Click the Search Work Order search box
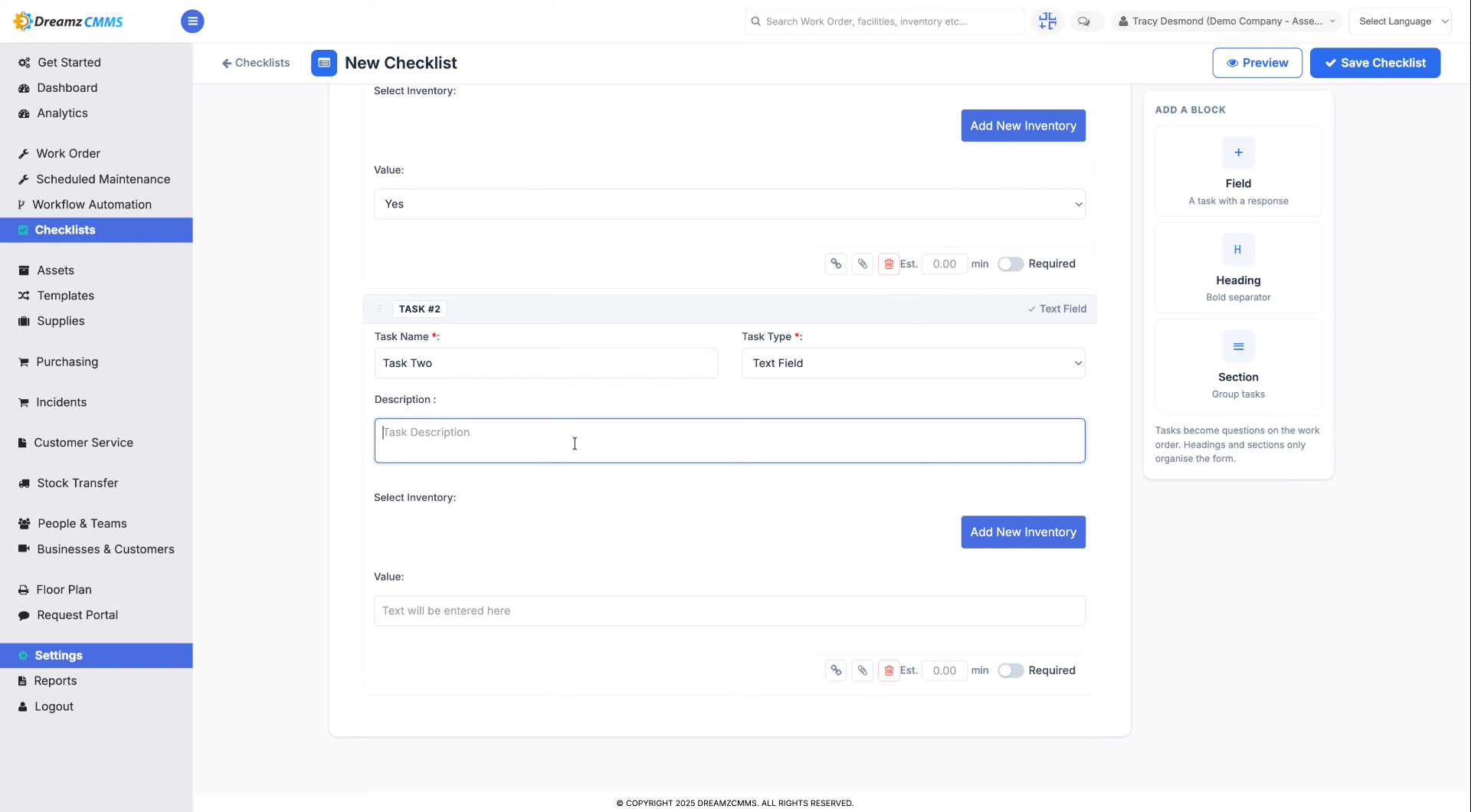The width and height of the screenshot is (1471, 812). tap(884, 21)
